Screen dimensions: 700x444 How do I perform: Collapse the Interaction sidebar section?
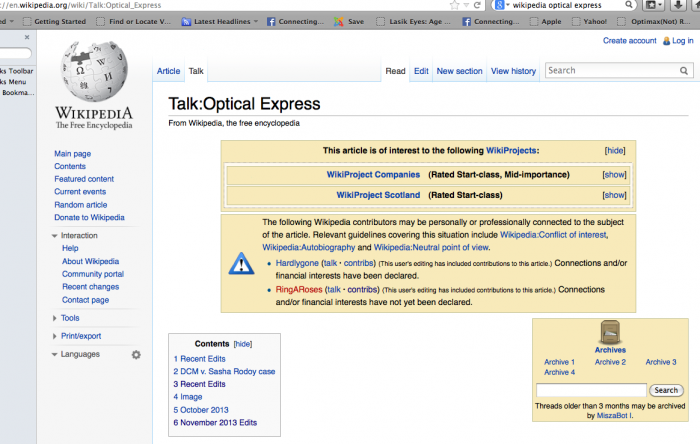coord(54,236)
